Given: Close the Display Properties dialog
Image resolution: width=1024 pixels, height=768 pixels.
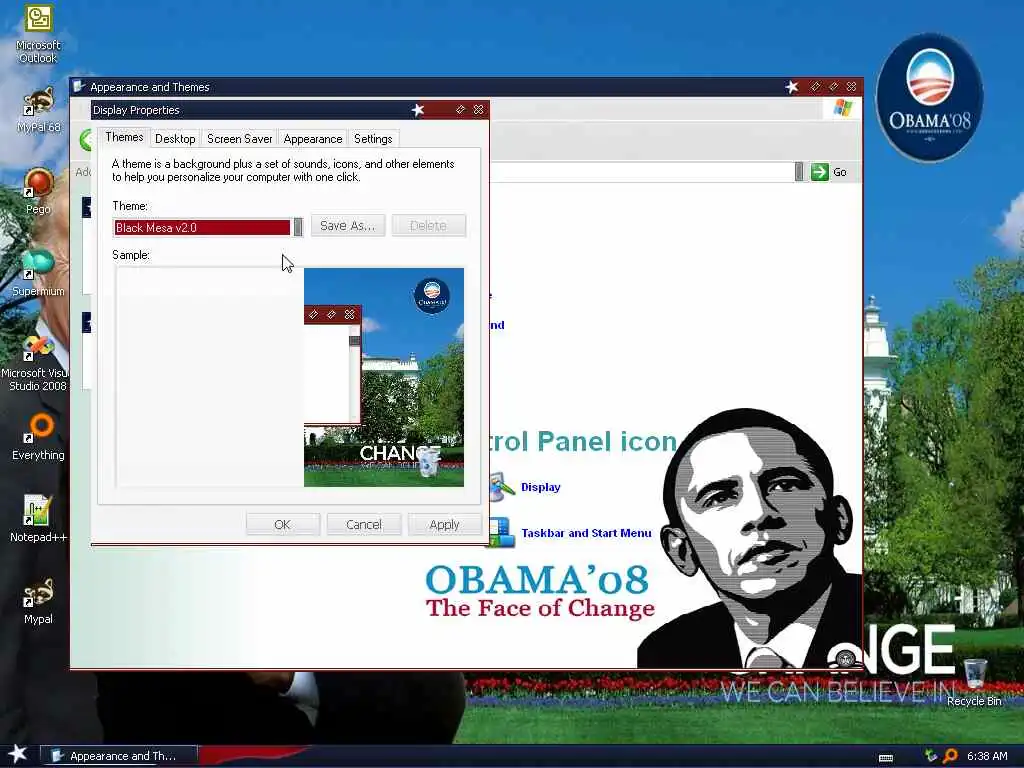Looking at the screenshot, I should pyautogui.click(x=479, y=110).
